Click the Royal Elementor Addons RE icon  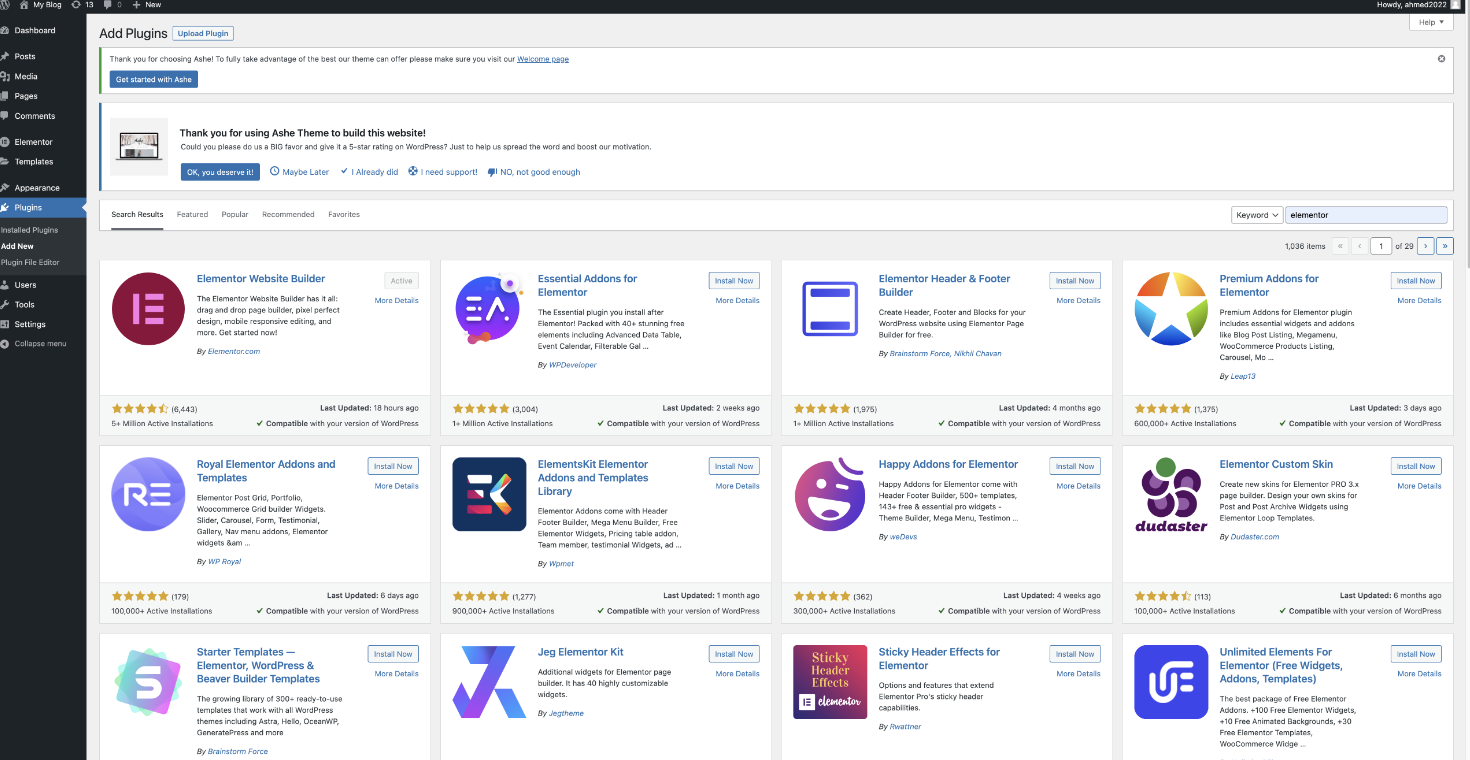point(148,494)
